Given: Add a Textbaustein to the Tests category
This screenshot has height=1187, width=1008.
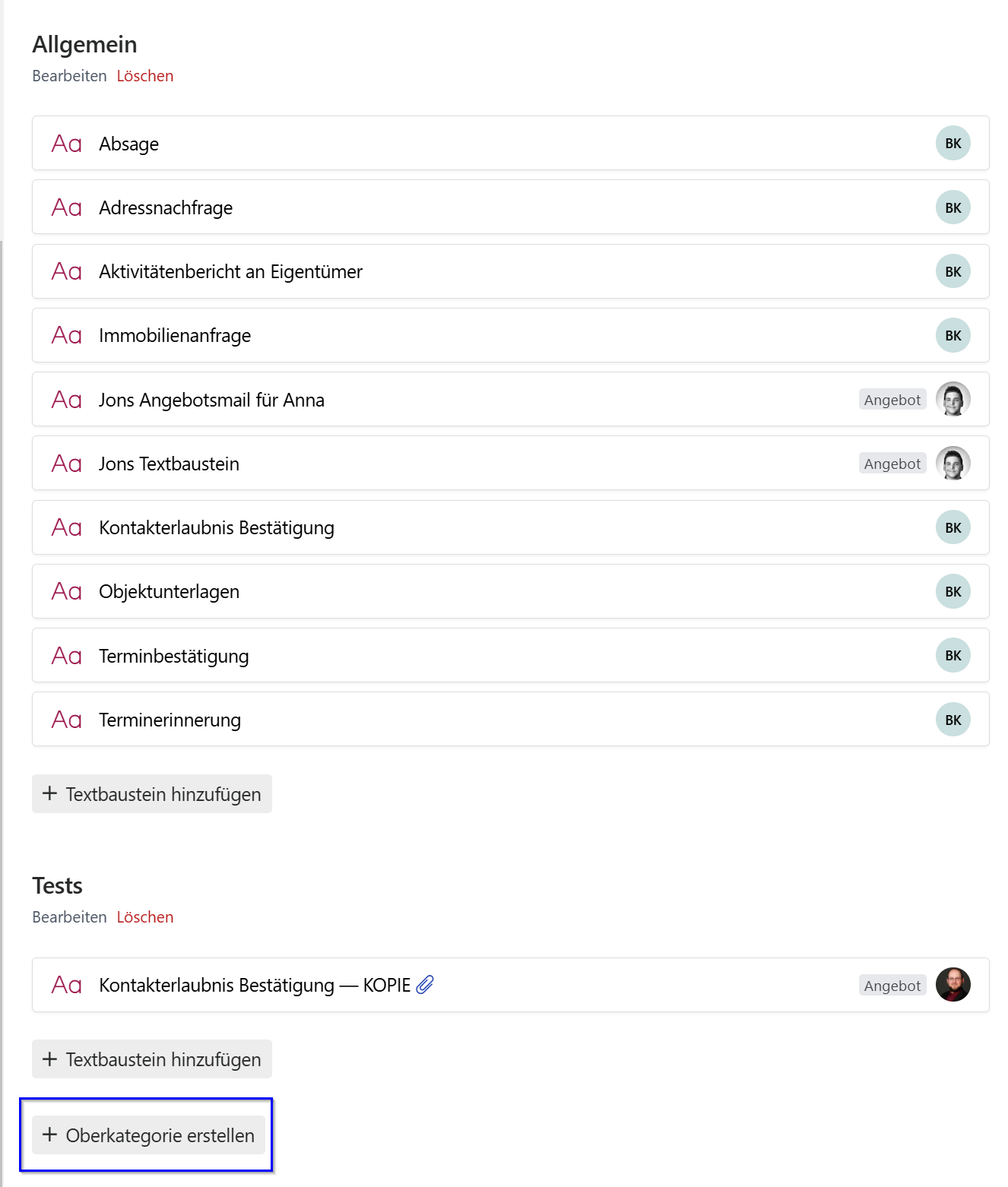Looking at the screenshot, I should click(152, 1059).
